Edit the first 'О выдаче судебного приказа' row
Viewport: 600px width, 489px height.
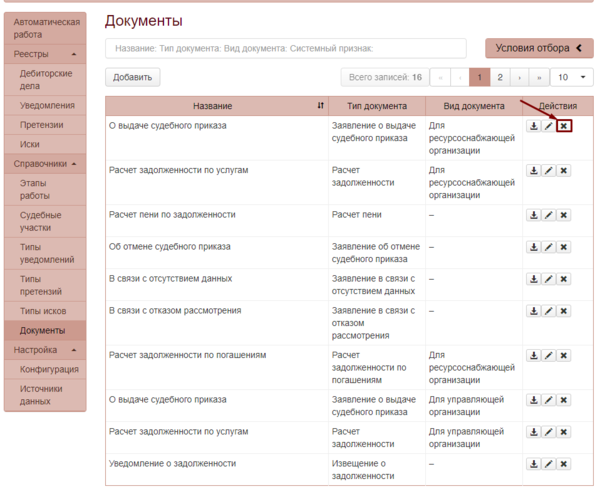[x=548, y=126]
